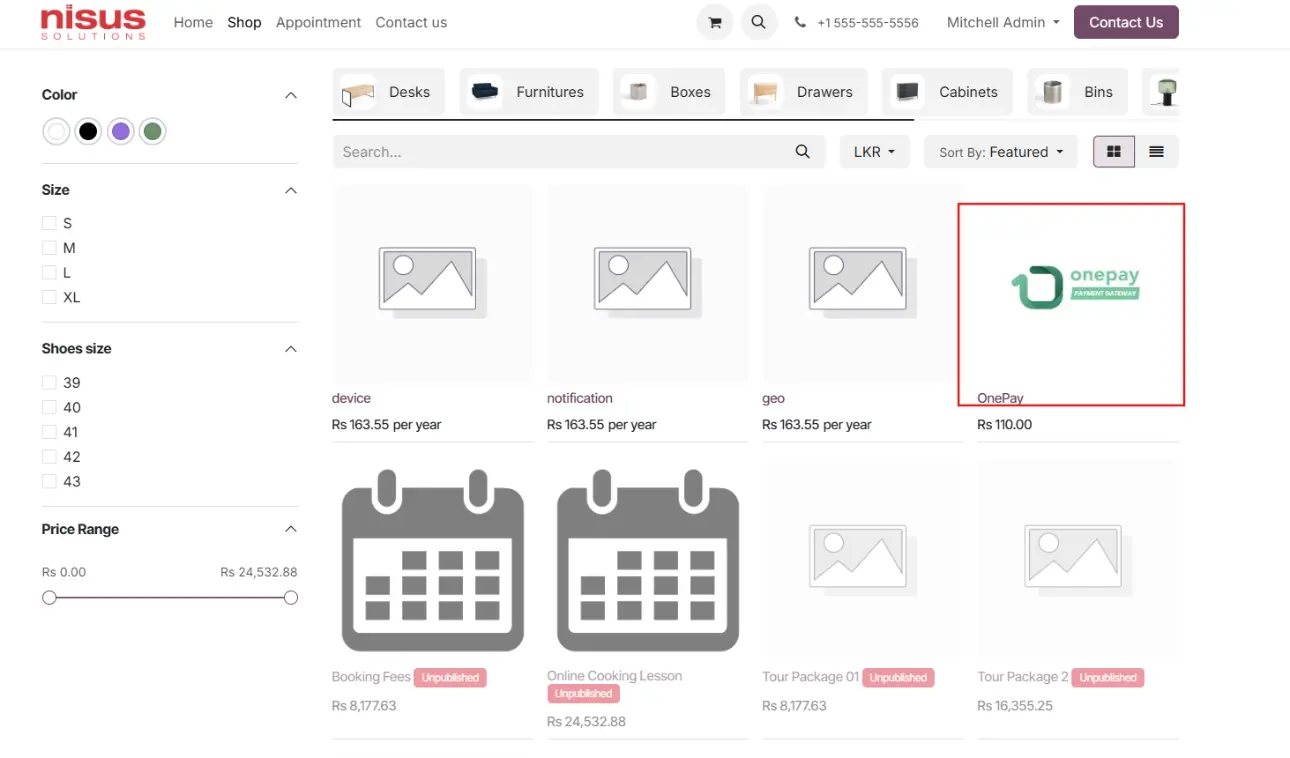1290x758 pixels.
Task: Collapse the Color filter section
Action: tap(291, 95)
